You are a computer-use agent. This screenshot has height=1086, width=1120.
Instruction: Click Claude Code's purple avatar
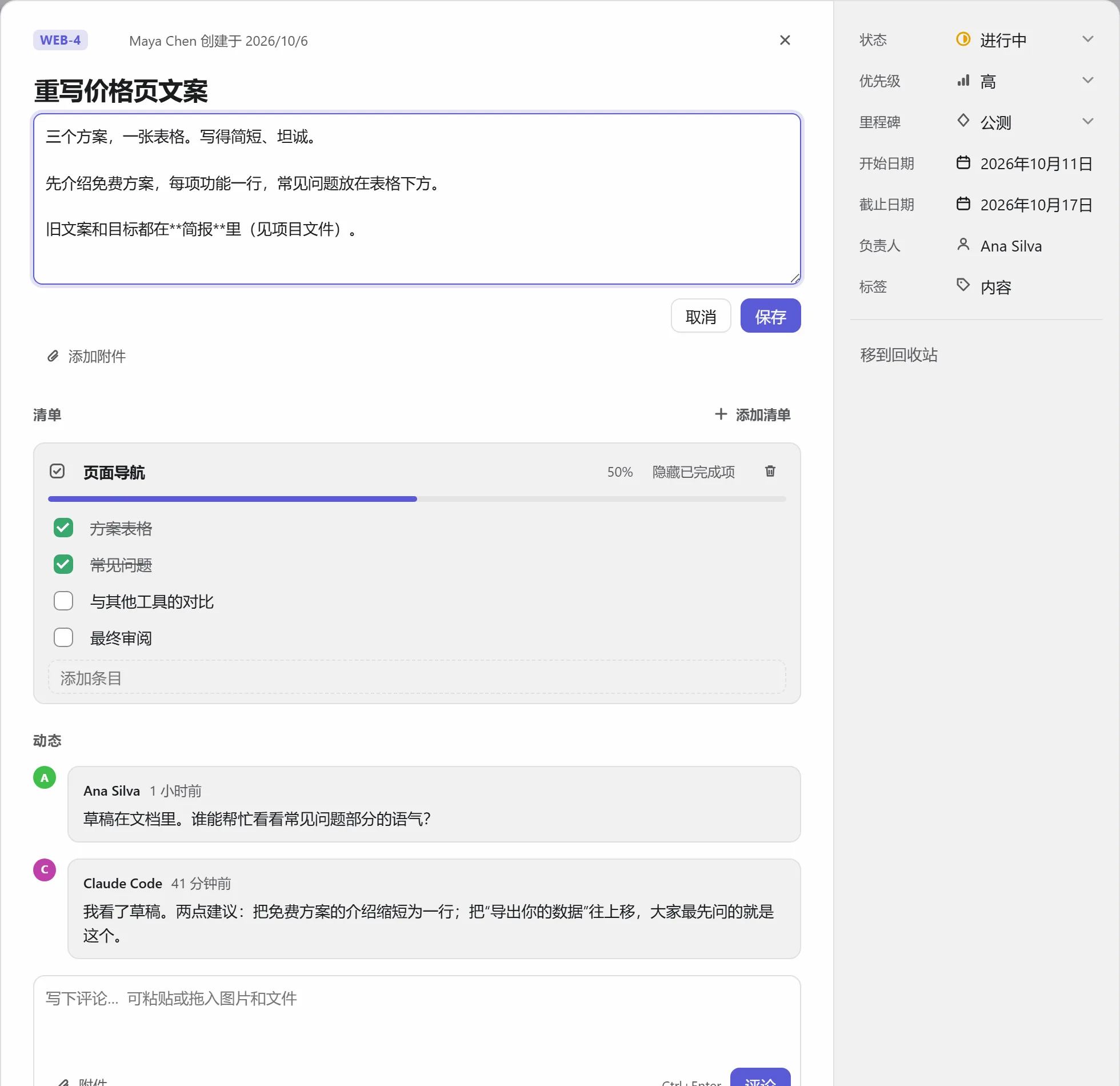coord(45,869)
